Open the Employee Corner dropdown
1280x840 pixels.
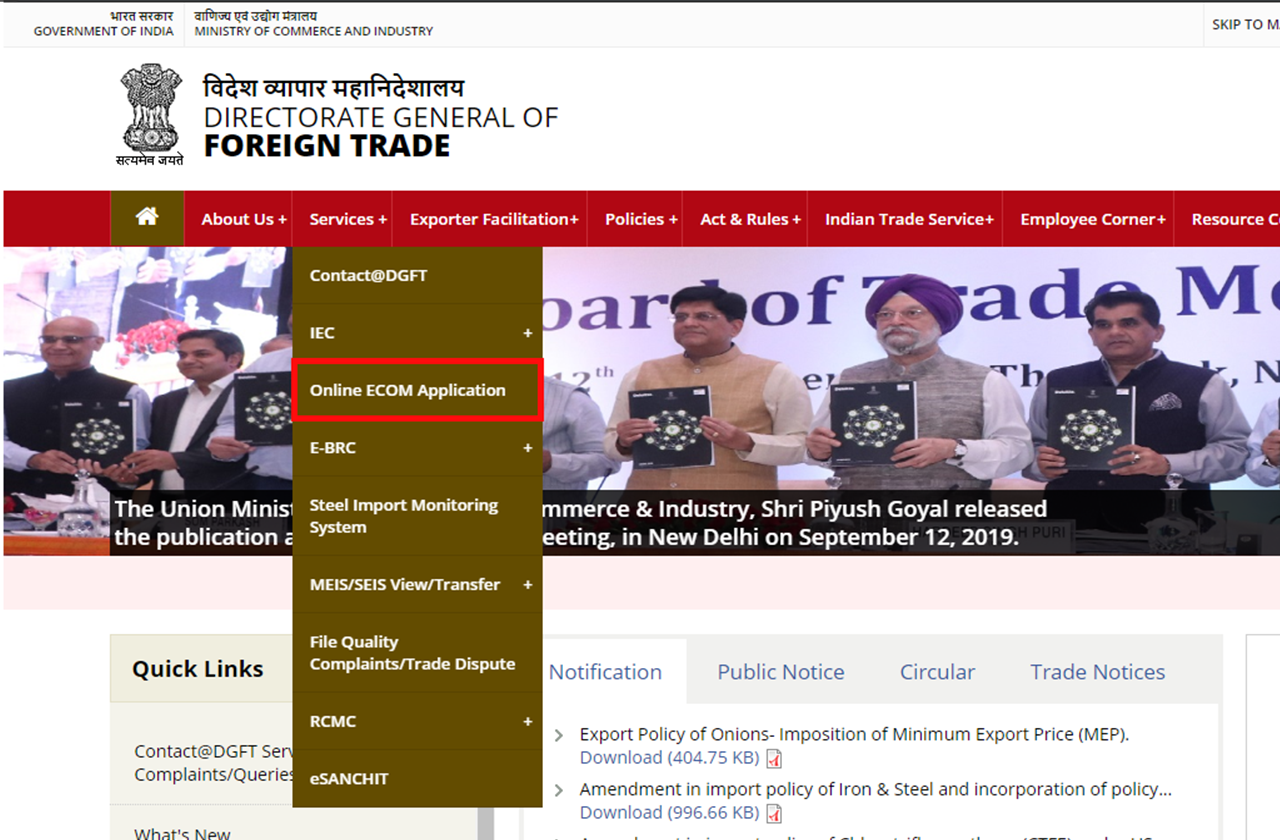point(1093,219)
